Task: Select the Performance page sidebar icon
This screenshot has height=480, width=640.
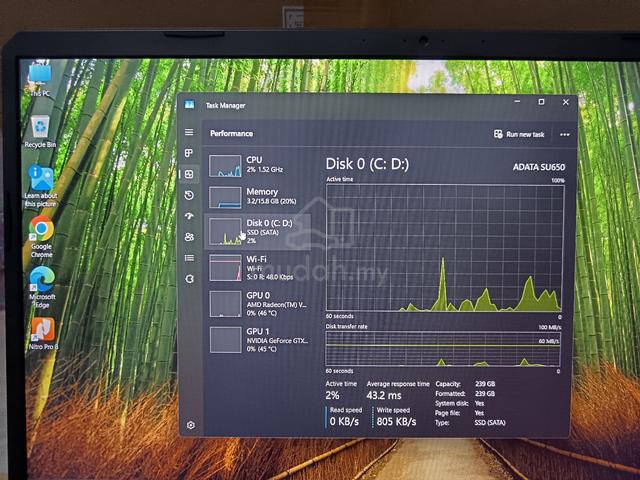Action: tap(189, 174)
